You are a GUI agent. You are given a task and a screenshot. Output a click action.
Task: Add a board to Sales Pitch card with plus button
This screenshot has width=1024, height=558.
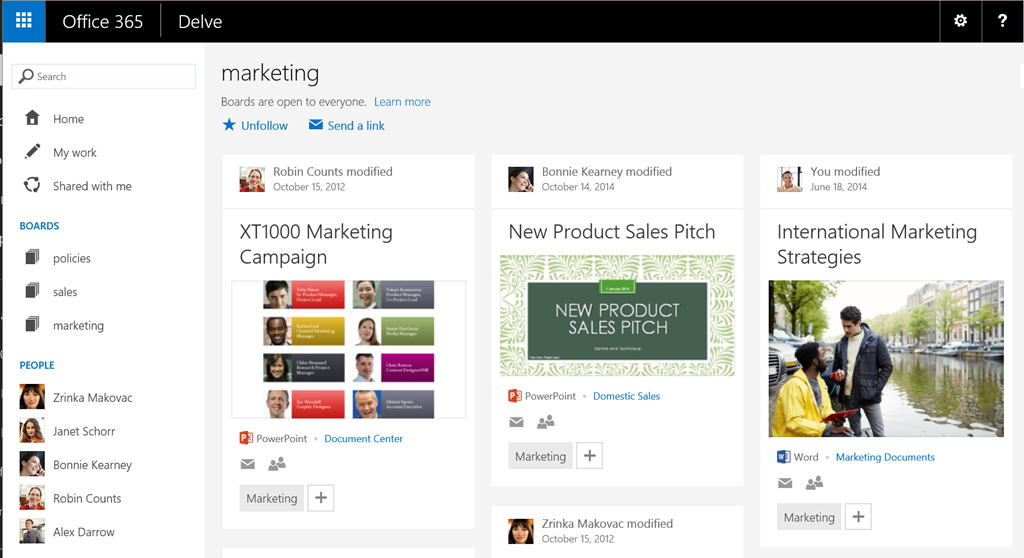click(589, 455)
